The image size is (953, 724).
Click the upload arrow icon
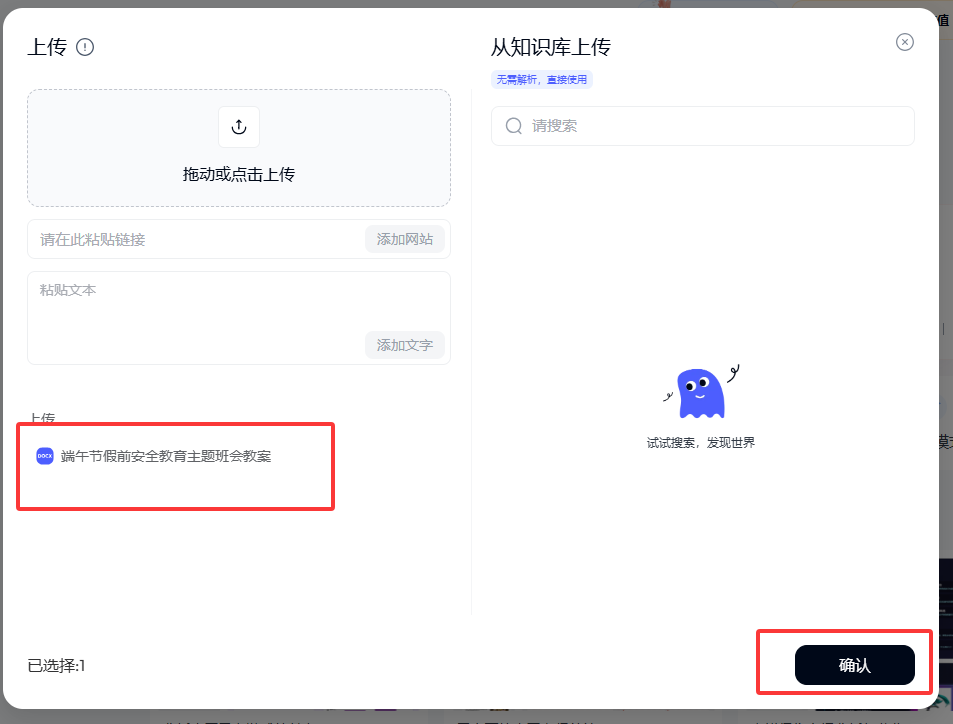[x=238, y=126]
